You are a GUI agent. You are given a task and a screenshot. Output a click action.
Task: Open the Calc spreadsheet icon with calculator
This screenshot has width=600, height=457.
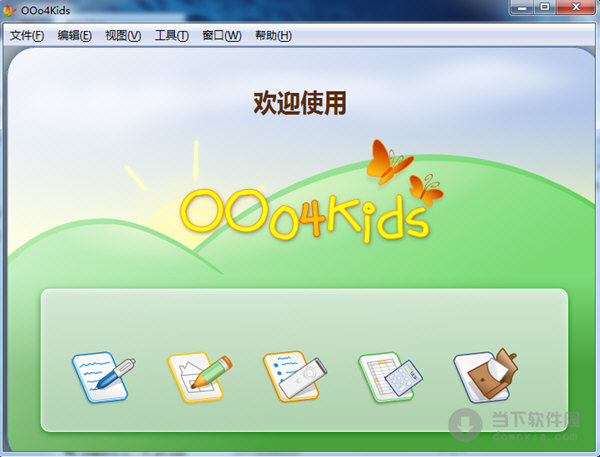pyautogui.click(x=390, y=377)
